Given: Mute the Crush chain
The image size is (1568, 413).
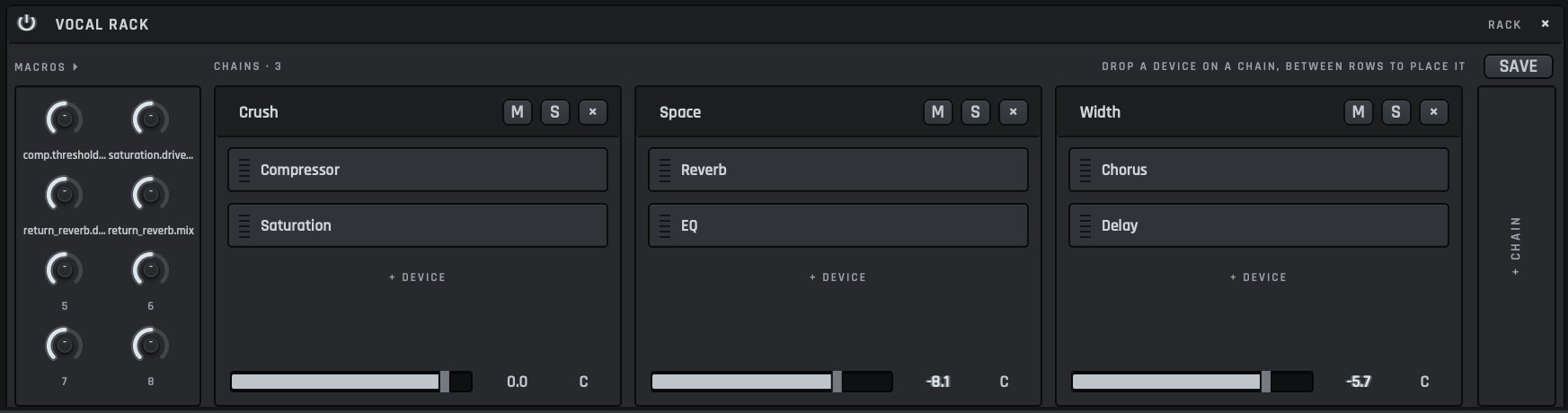Looking at the screenshot, I should (x=517, y=112).
